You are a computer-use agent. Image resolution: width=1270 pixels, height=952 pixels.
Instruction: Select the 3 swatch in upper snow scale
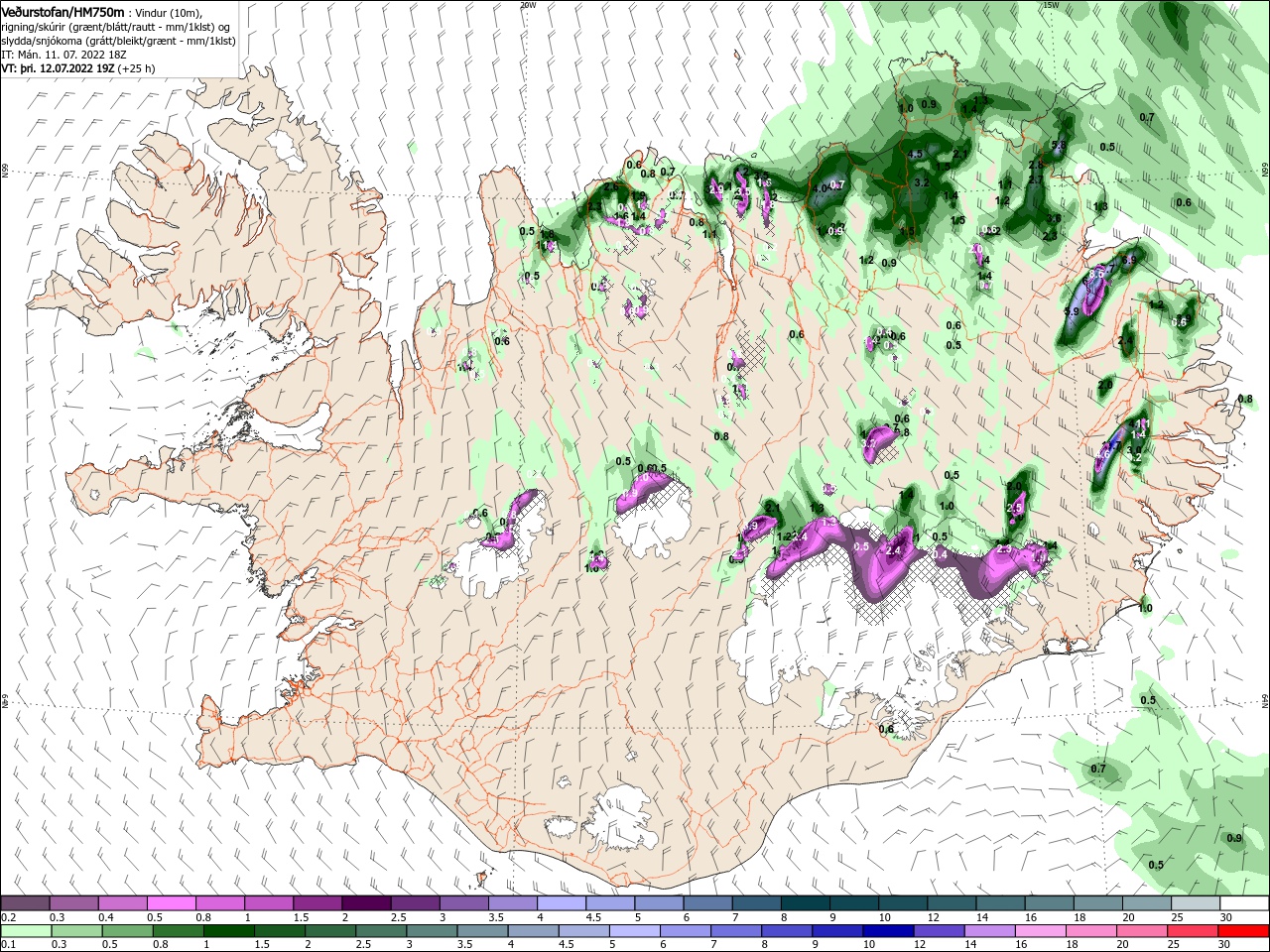tap(462, 903)
